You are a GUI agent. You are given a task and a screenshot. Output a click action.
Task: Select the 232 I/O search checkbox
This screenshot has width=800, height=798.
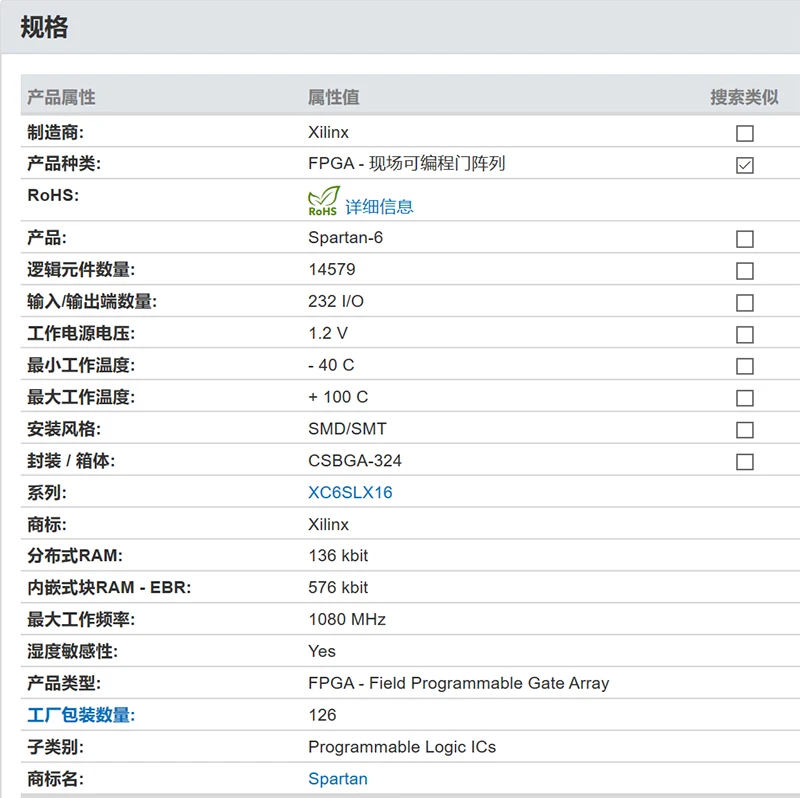[744, 303]
